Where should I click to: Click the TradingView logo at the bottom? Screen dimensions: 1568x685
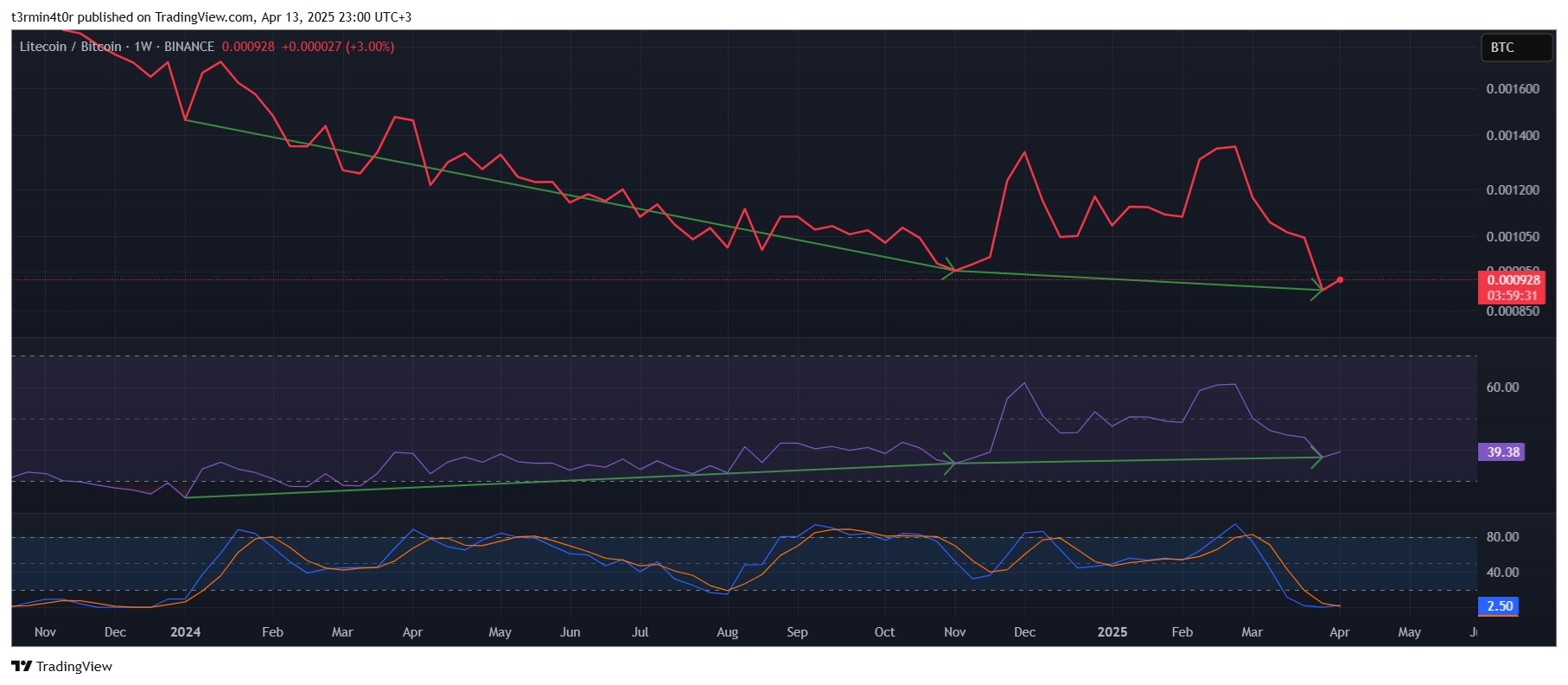click(61, 666)
